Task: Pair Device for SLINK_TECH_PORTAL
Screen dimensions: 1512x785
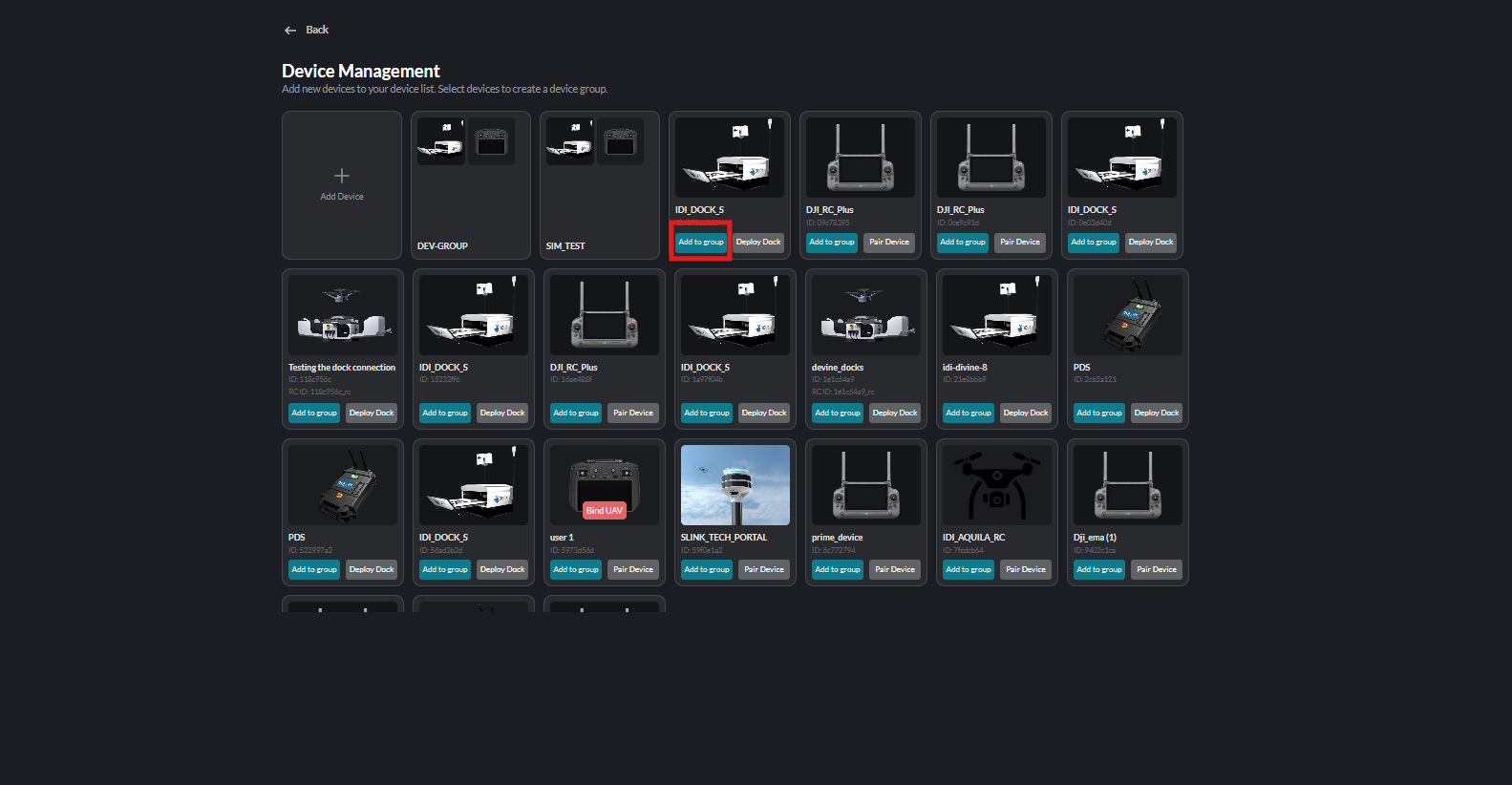Action: tap(764, 570)
